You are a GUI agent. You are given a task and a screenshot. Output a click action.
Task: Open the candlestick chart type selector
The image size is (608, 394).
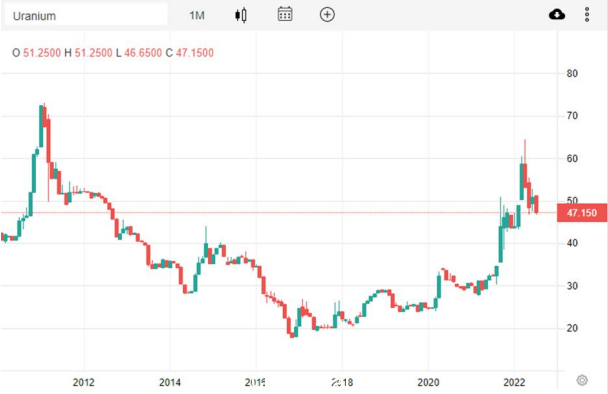pos(241,15)
